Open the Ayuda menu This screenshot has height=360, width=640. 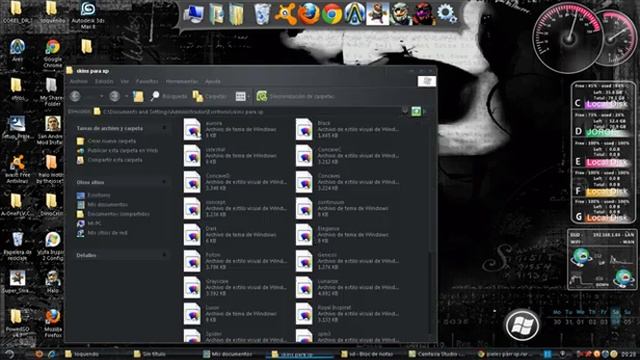coord(212,81)
